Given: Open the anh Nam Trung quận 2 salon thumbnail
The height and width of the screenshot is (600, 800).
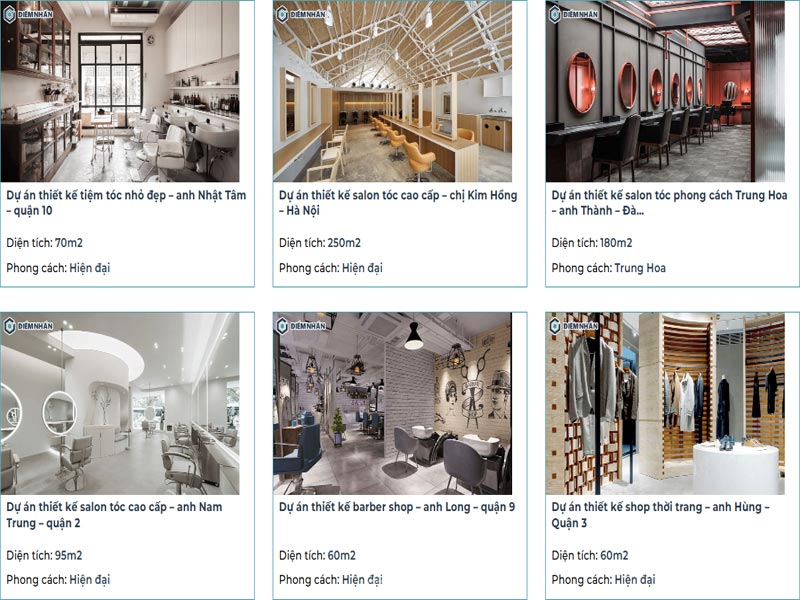Looking at the screenshot, I should pyautogui.click(x=120, y=404).
